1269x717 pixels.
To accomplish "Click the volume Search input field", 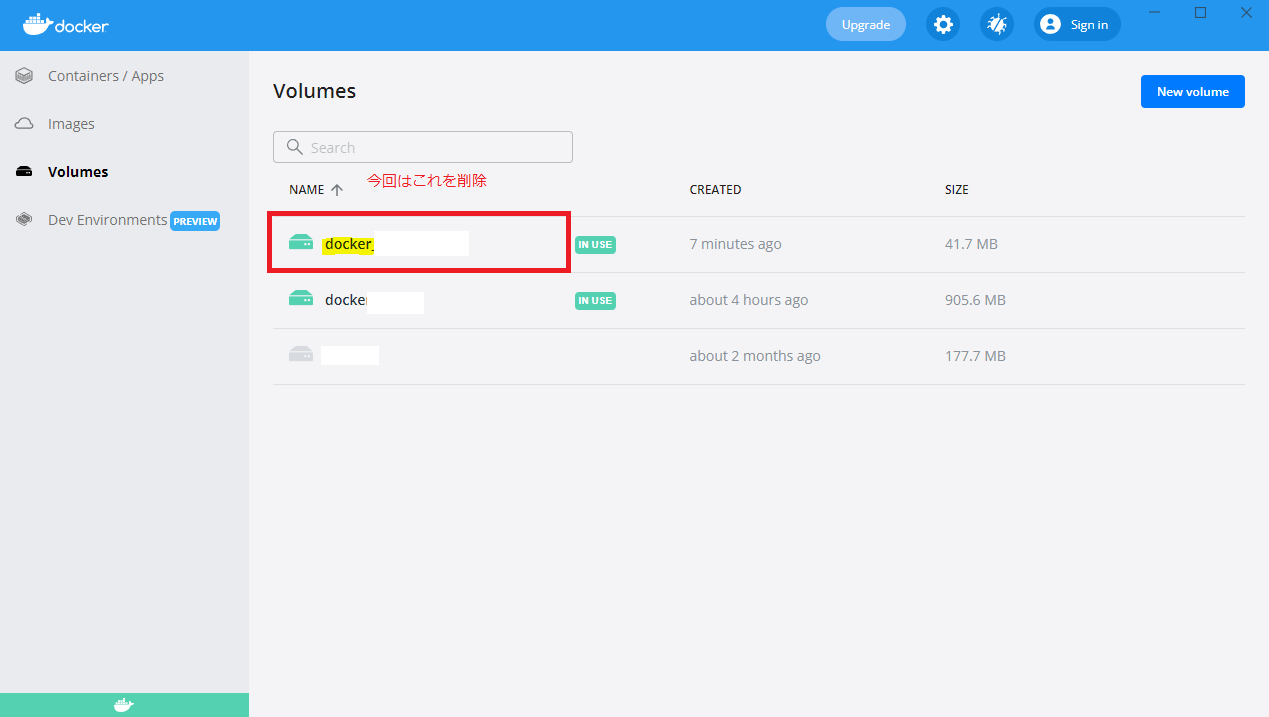I will [422, 146].
